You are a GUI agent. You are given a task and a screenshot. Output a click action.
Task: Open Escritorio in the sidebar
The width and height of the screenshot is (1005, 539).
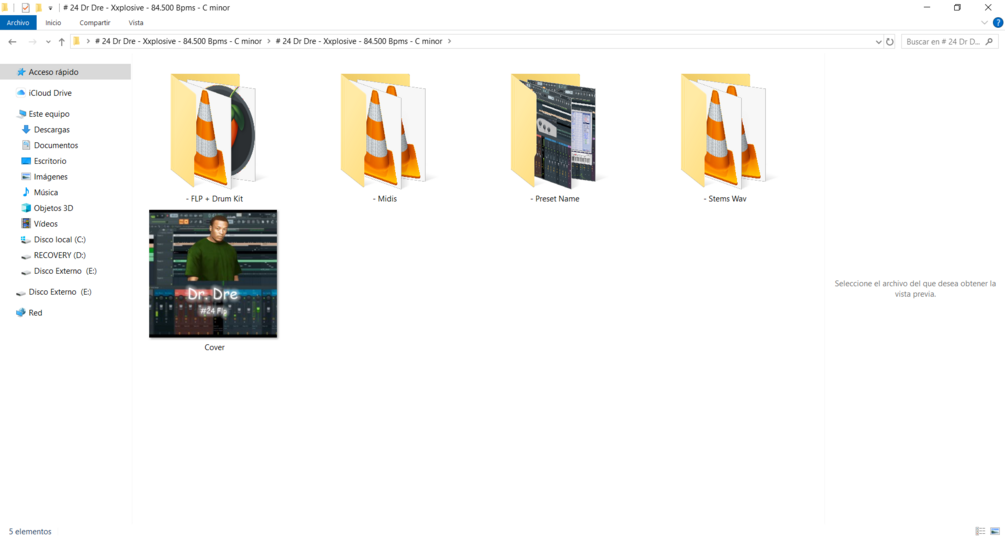point(50,161)
